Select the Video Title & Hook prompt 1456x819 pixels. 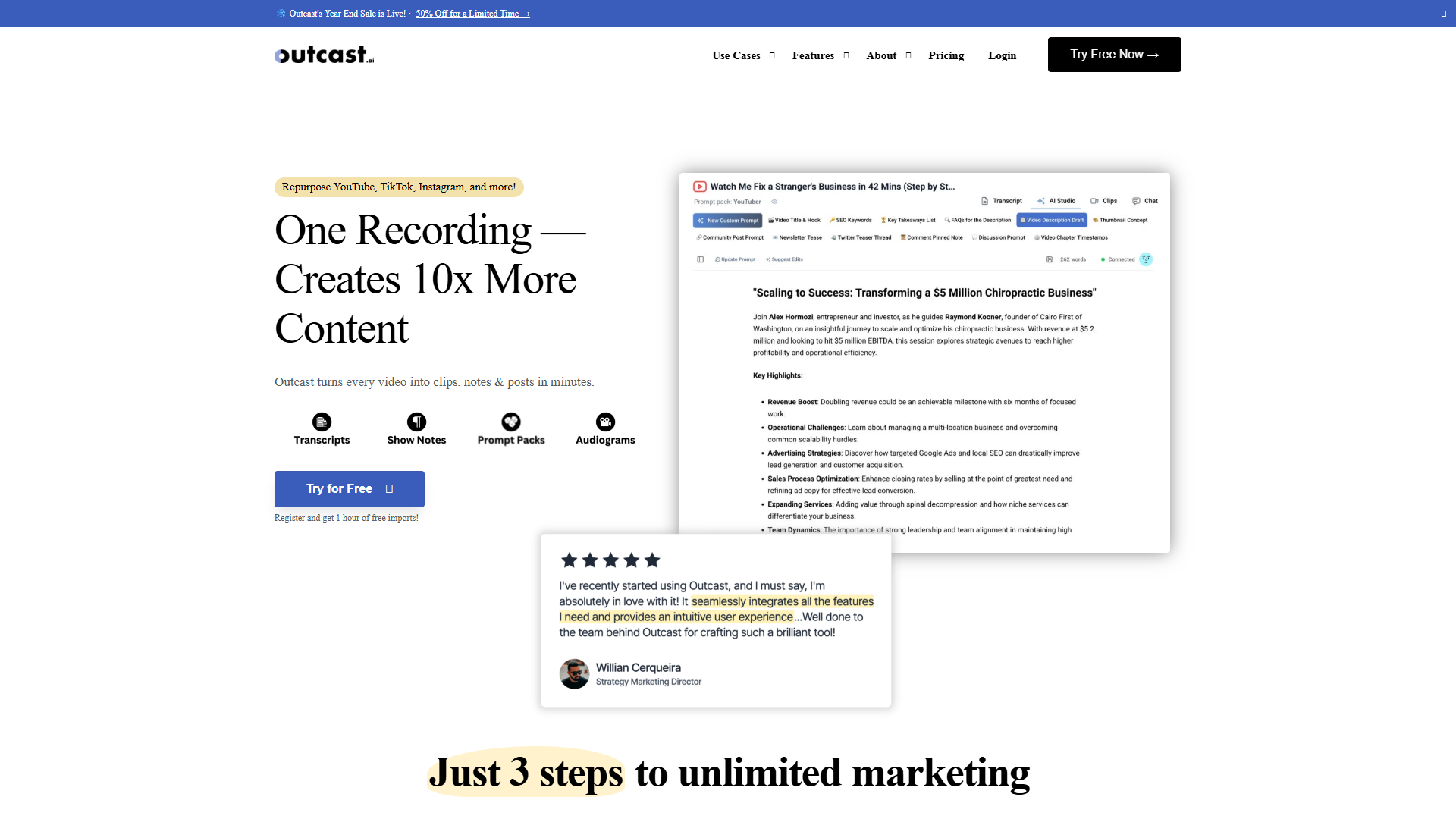[794, 221]
